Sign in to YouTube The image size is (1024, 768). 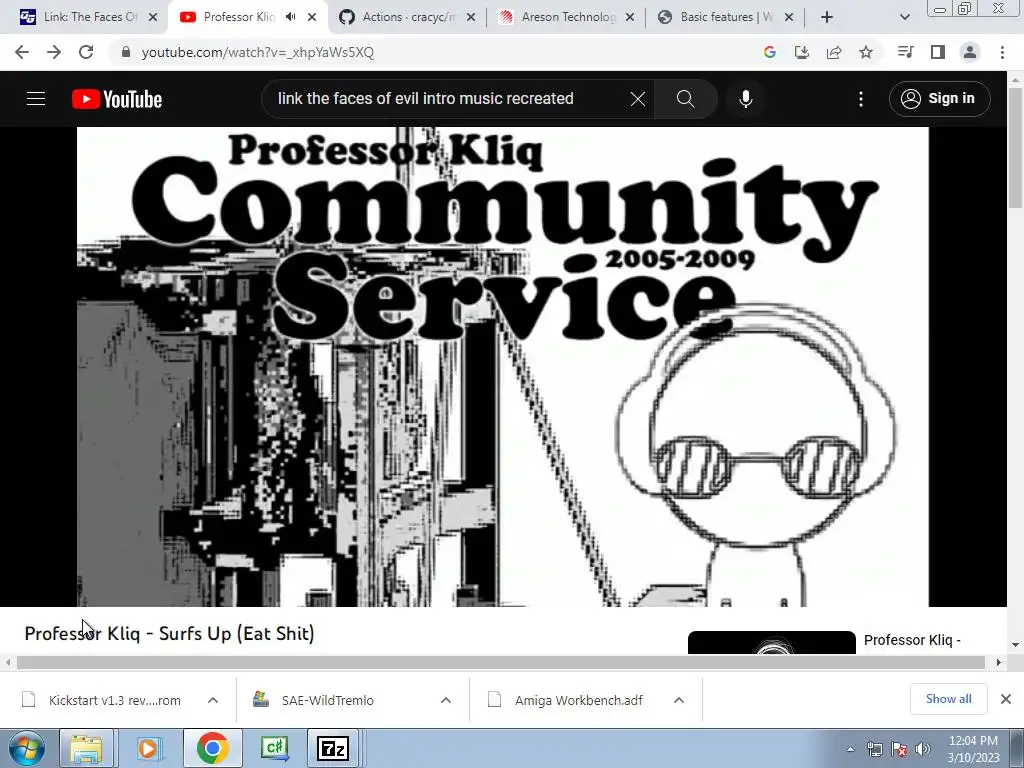point(939,99)
